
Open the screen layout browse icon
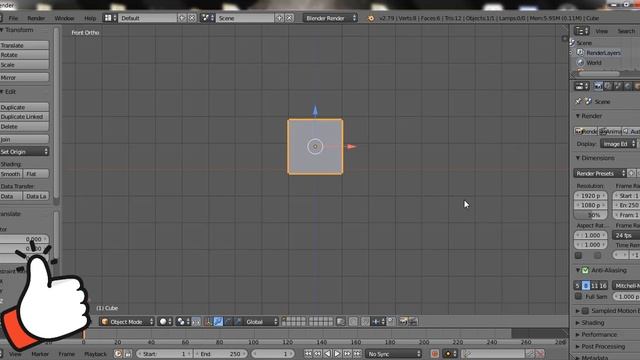[x=109, y=18]
